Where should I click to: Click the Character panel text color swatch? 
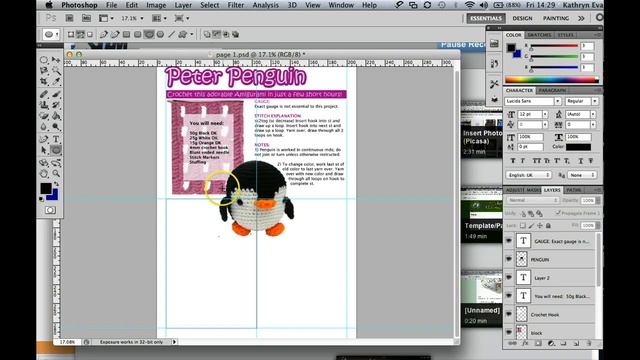pyautogui.click(x=578, y=147)
